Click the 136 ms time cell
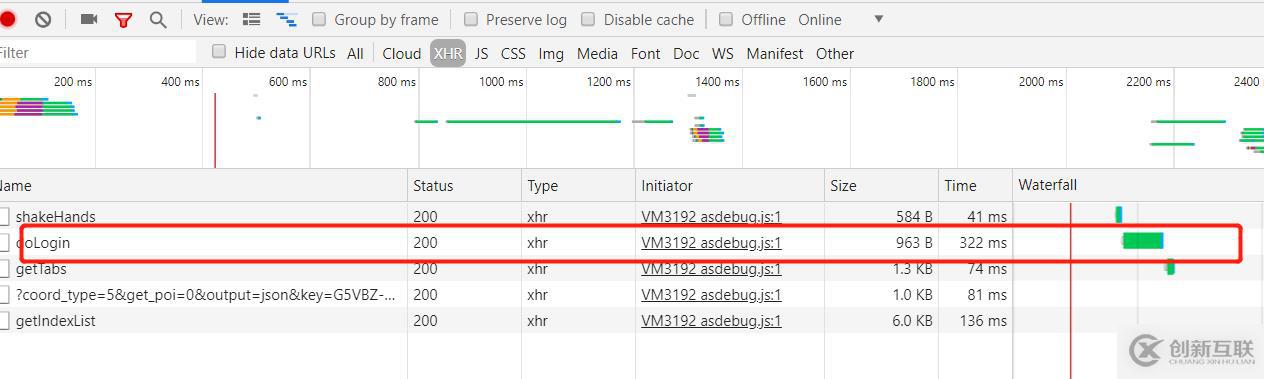 pyautogui.click(x=982, y=320)
